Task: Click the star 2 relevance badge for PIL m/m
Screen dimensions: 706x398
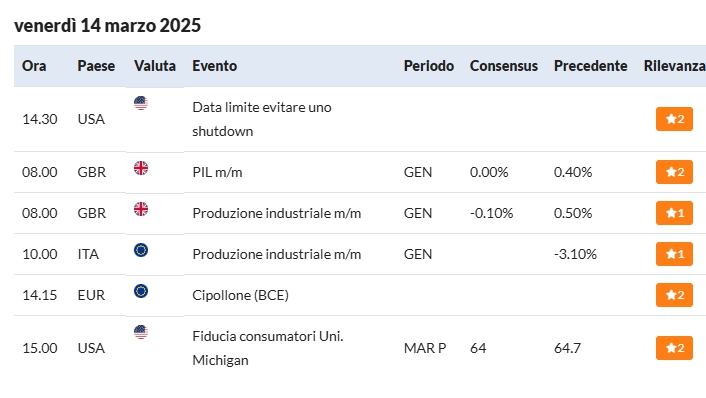Action: pos(674,172)
